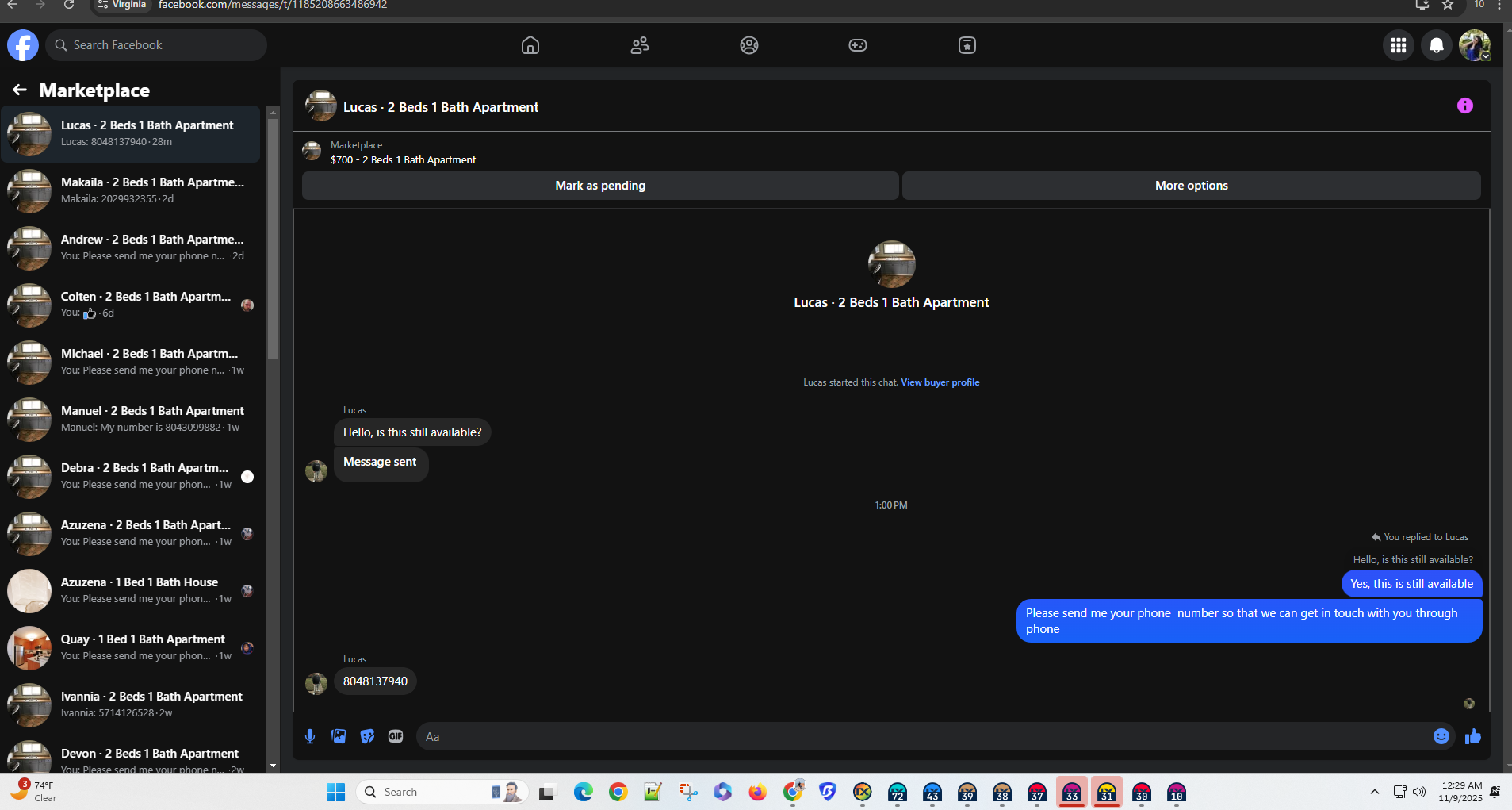This screenshot has width=1512, height=810.
Task: Open the Azuena 2 Beds 1 Bath conversation
Action: point(131,534)
